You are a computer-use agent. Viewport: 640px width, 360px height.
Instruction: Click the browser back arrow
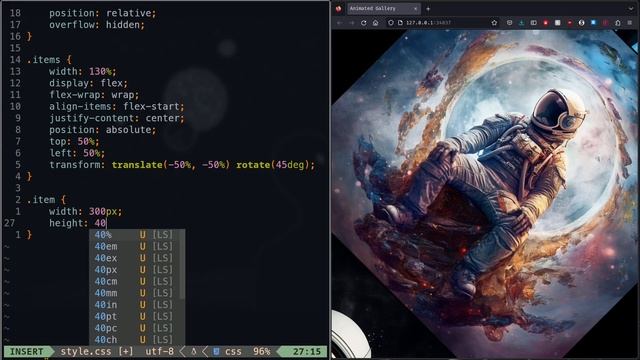tap(340, 23)
